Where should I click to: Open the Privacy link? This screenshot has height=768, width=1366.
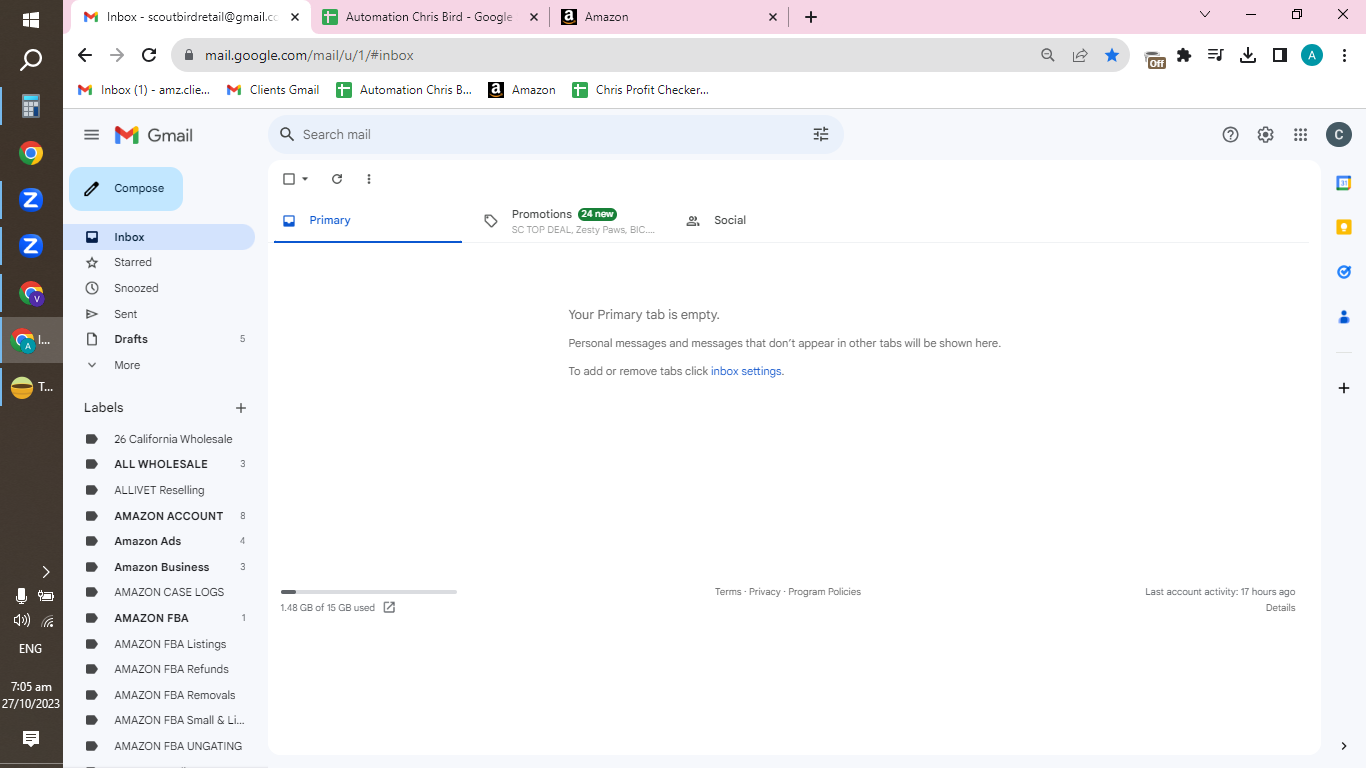click(x=765, y=592)
